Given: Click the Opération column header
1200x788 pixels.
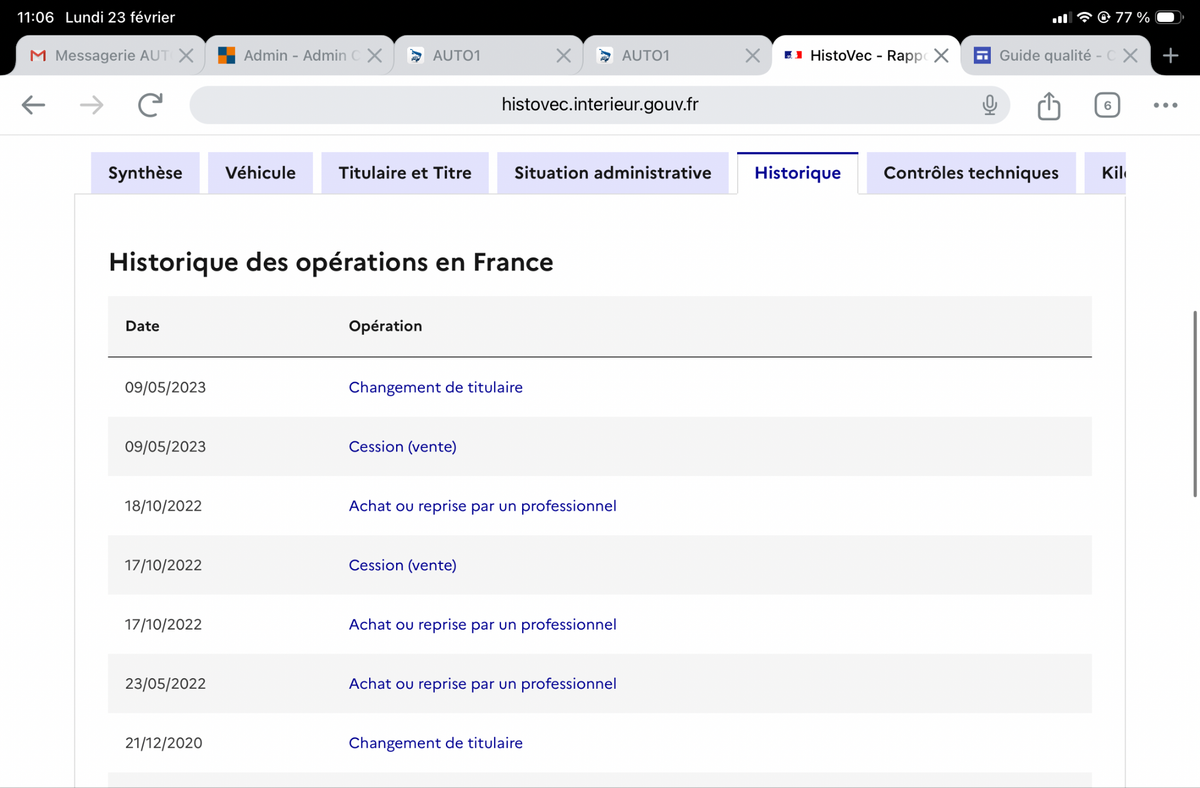Looking at the screenshot, I should (x=385, y=326).
